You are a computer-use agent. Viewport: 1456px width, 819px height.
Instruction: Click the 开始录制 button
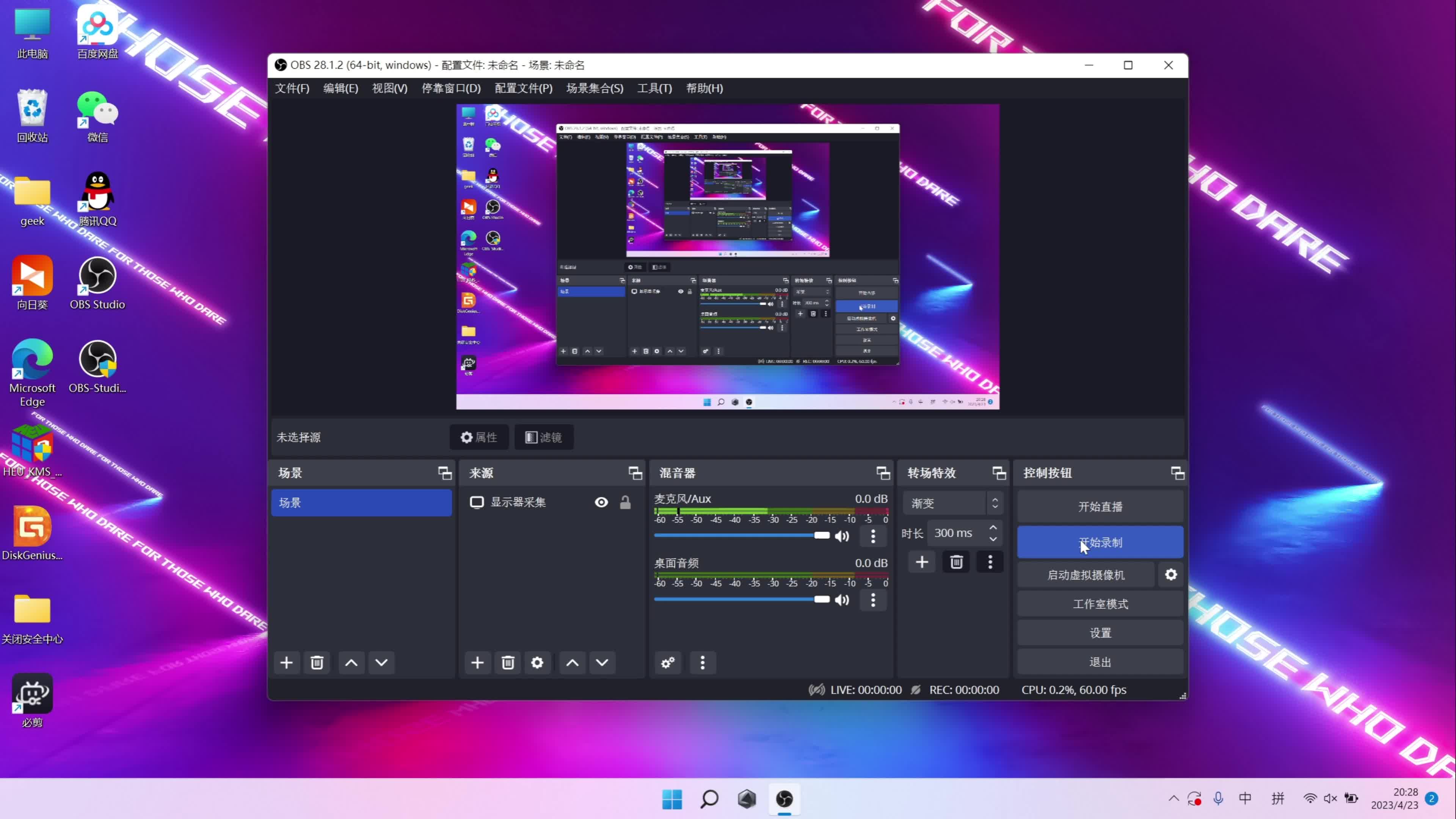(1100, 542)
